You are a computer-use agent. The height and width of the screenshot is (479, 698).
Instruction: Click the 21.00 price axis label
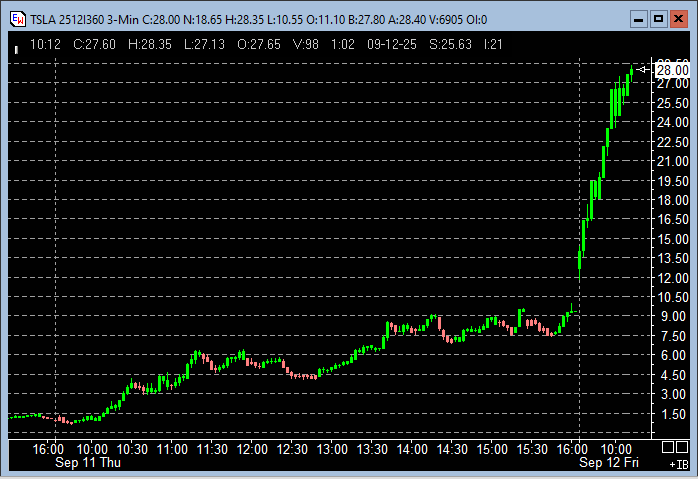click(673, 161)
